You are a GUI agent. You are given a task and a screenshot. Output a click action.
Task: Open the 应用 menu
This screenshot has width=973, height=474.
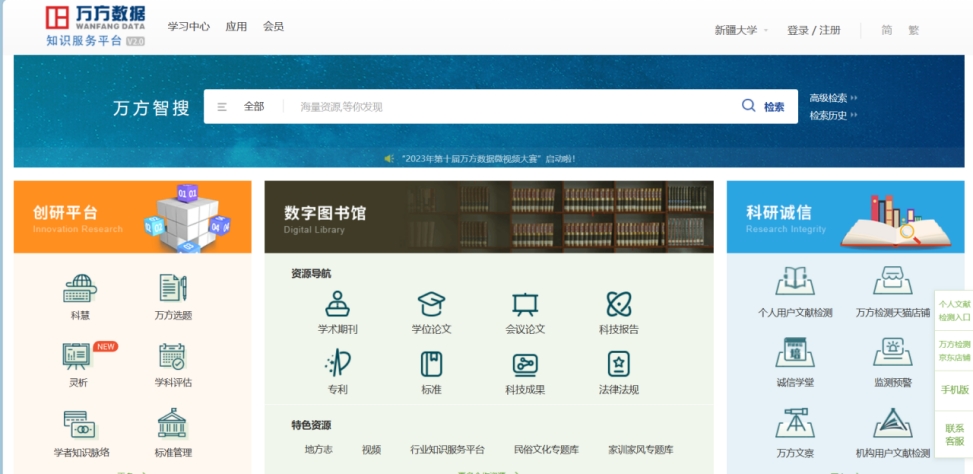[x=236, y=27]
